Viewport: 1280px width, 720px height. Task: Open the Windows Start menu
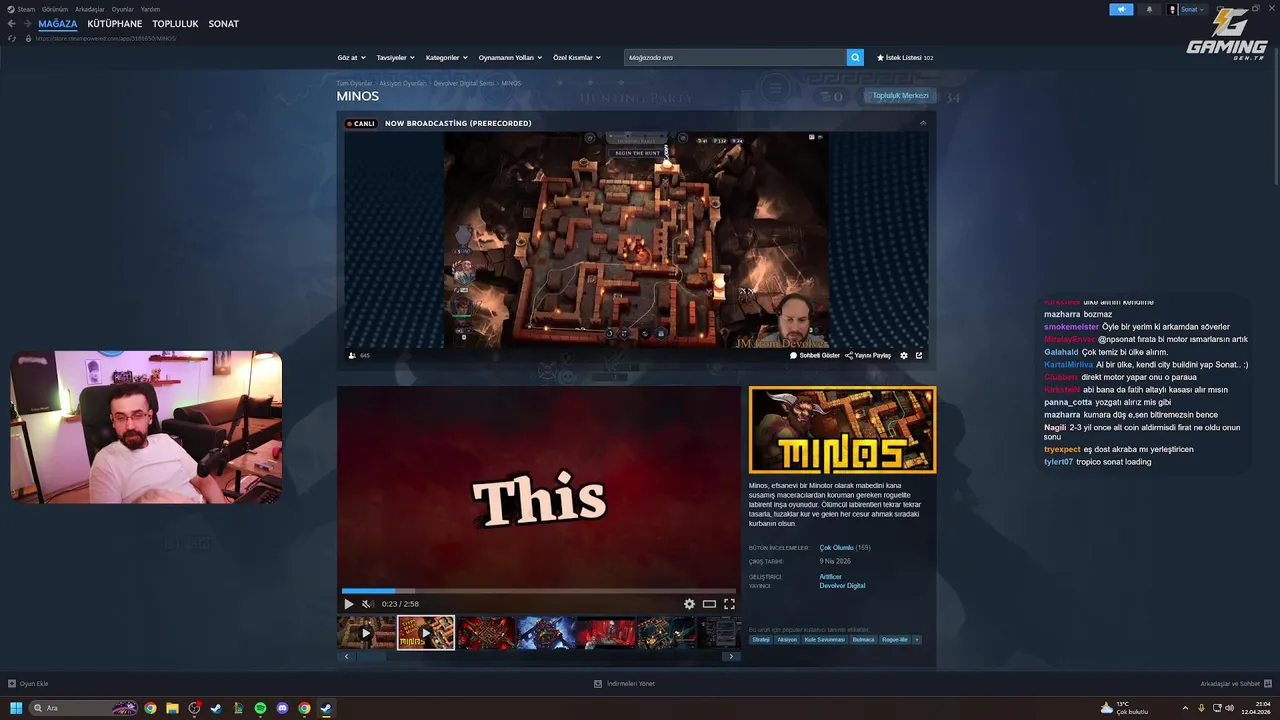16,708
